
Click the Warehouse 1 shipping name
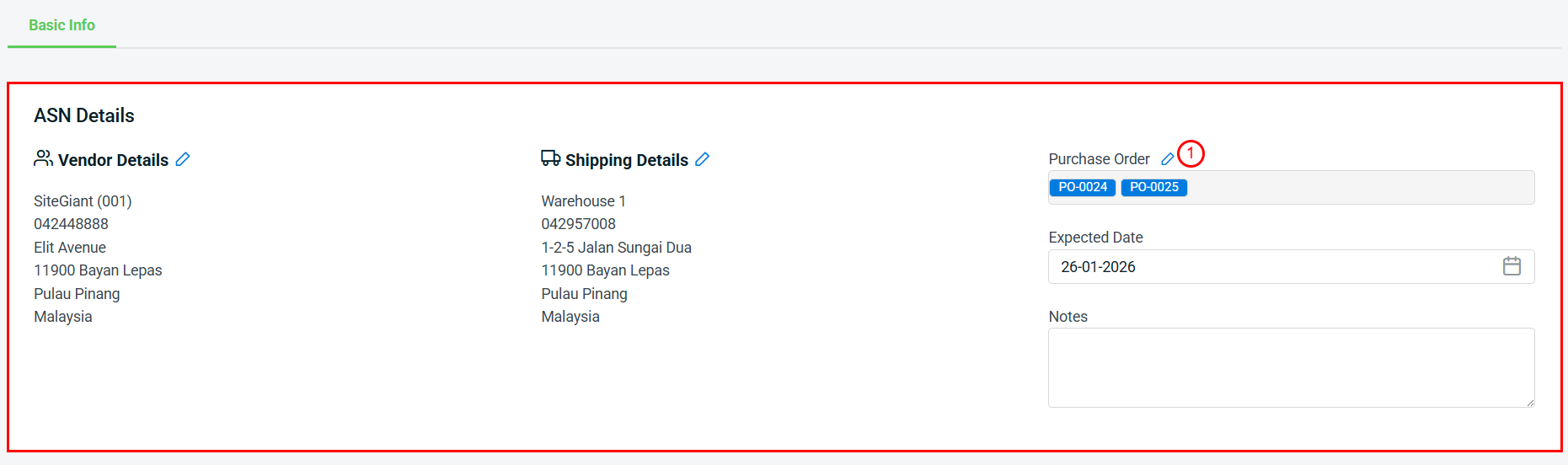pos(583,201)
